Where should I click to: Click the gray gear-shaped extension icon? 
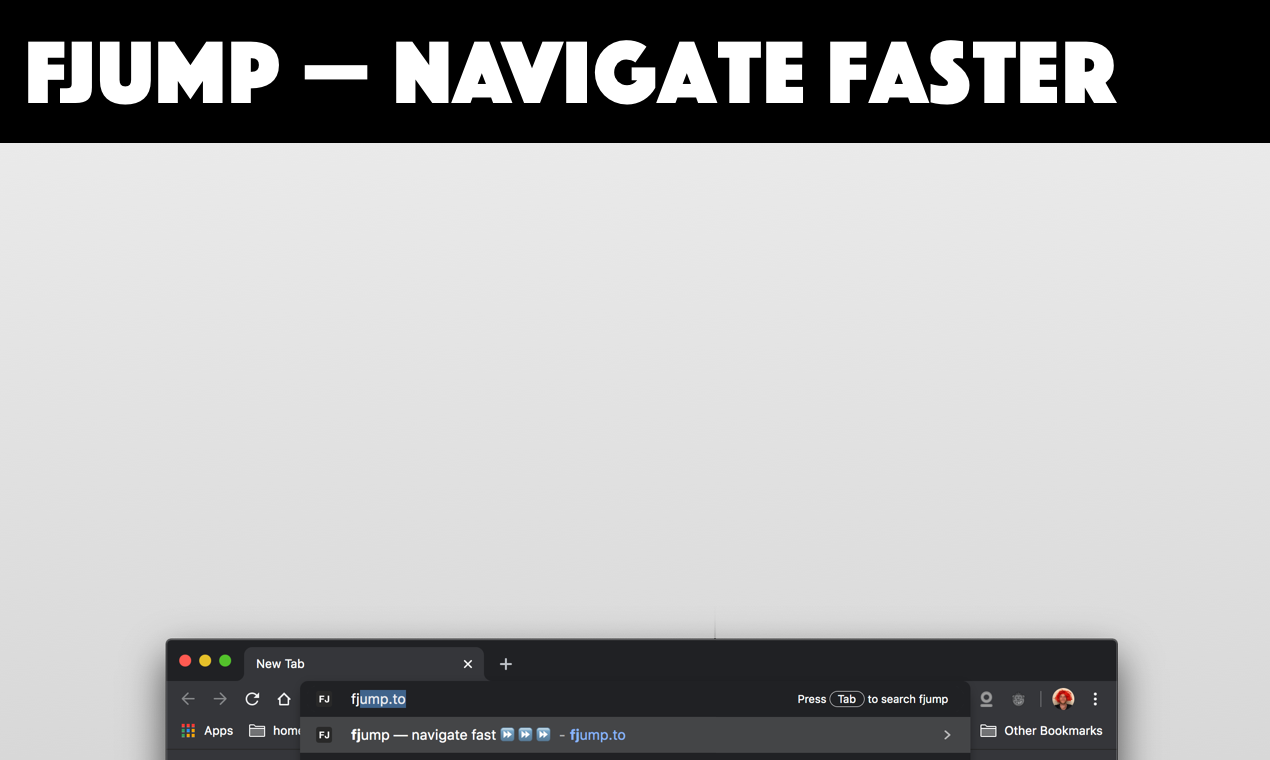coord(1018,699)
